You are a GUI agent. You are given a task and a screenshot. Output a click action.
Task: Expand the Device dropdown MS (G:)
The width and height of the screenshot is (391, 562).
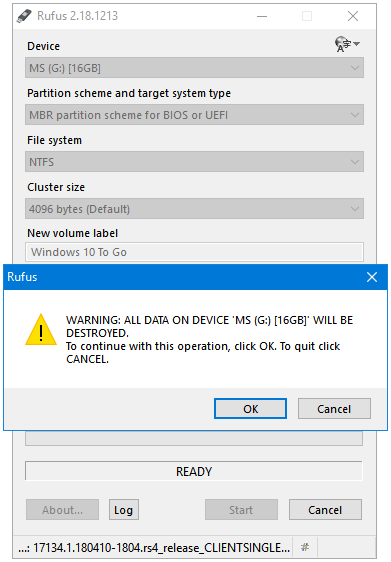click(194, 68)
